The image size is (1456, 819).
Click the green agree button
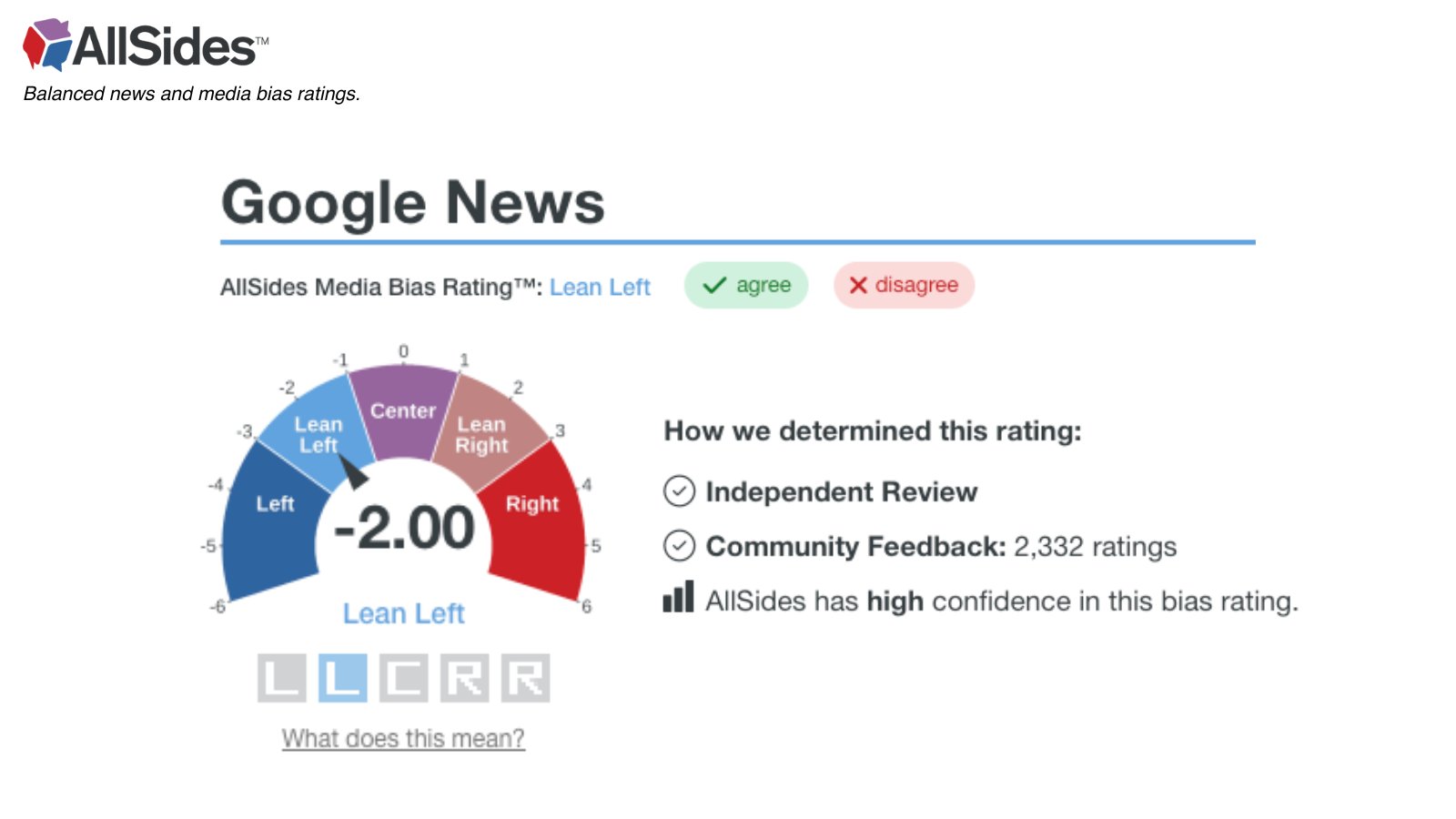746,285
